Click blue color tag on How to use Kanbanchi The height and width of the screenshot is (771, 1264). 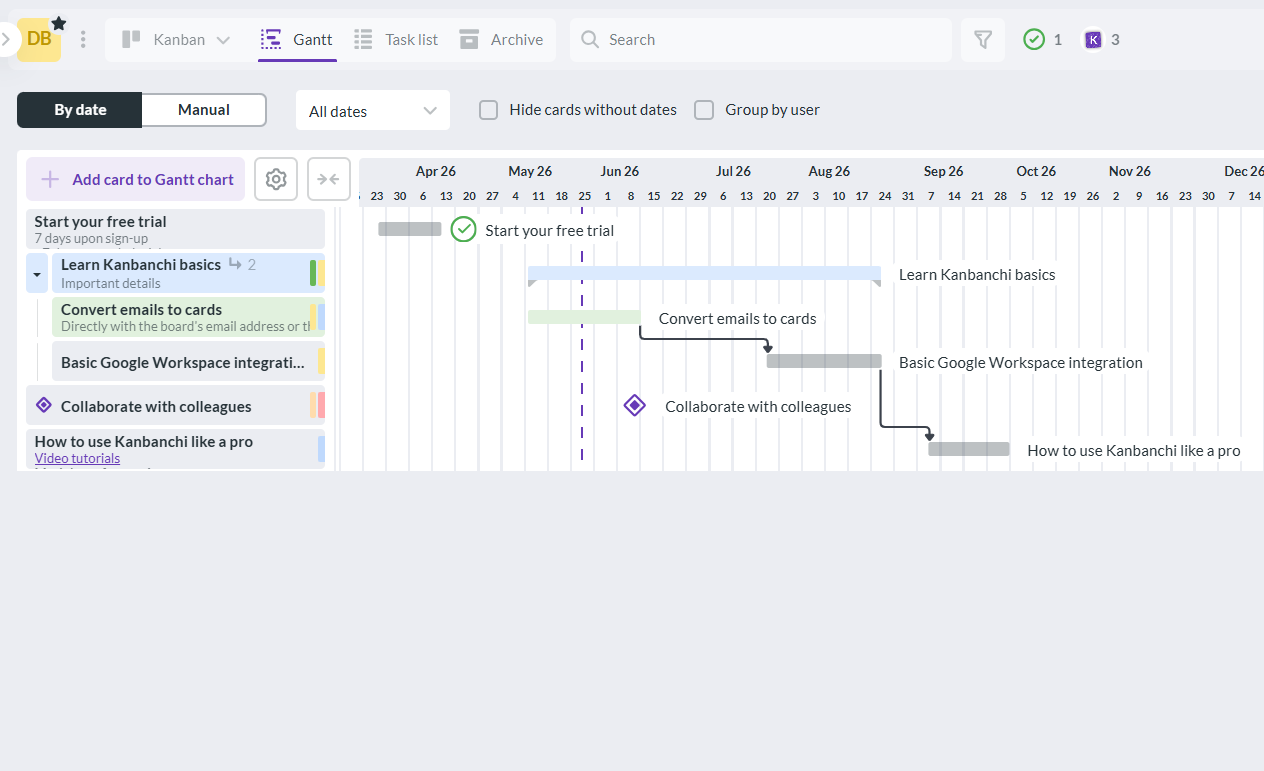(321, 449)
